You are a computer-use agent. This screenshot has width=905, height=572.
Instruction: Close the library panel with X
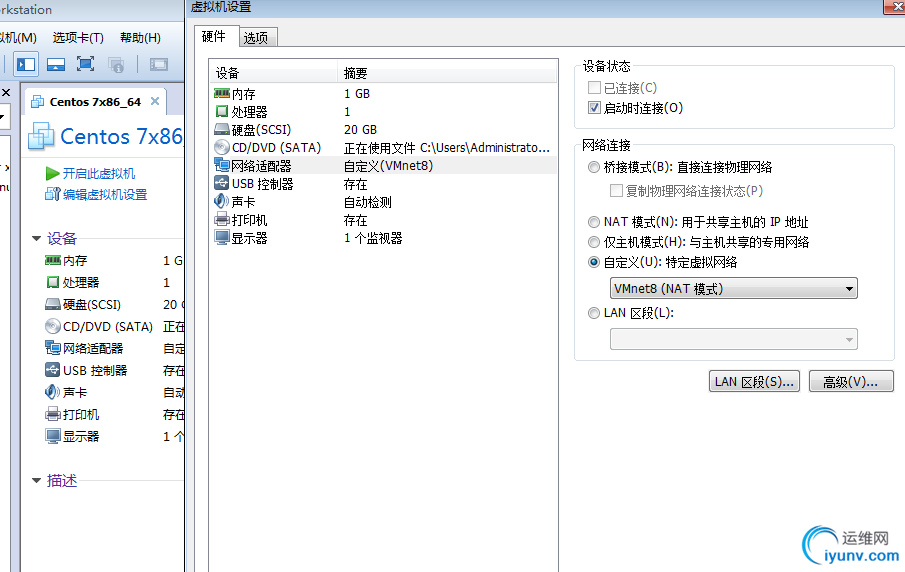(x=6, y=92)
